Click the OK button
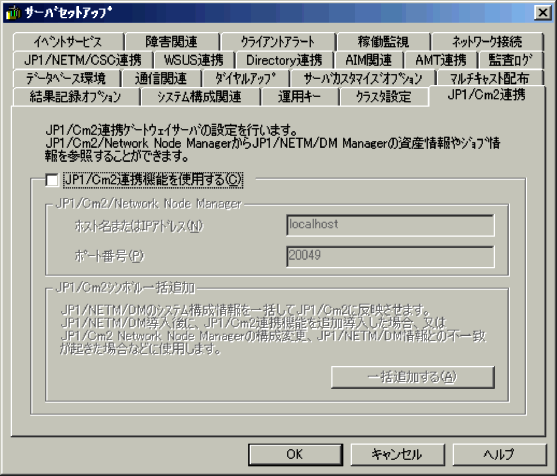557x476 pixels. pos(295,454)
